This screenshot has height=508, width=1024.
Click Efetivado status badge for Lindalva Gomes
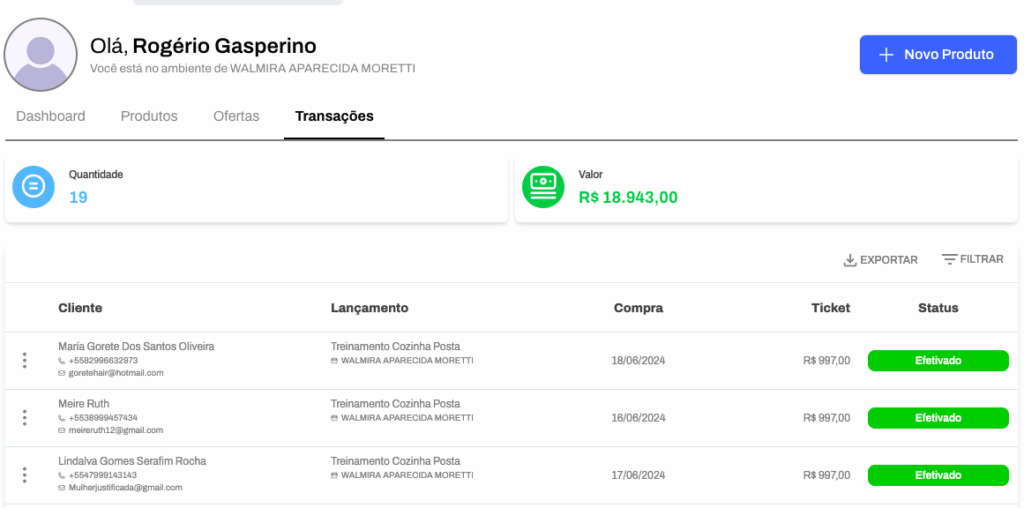938,475
